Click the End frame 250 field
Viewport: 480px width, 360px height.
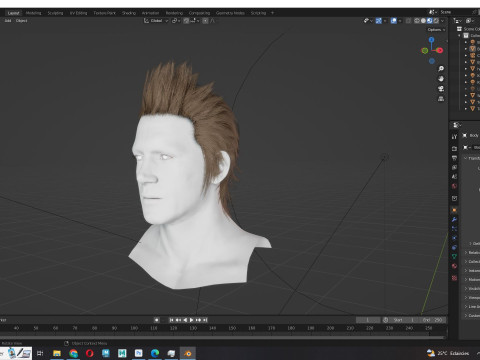tap(433, 320)
